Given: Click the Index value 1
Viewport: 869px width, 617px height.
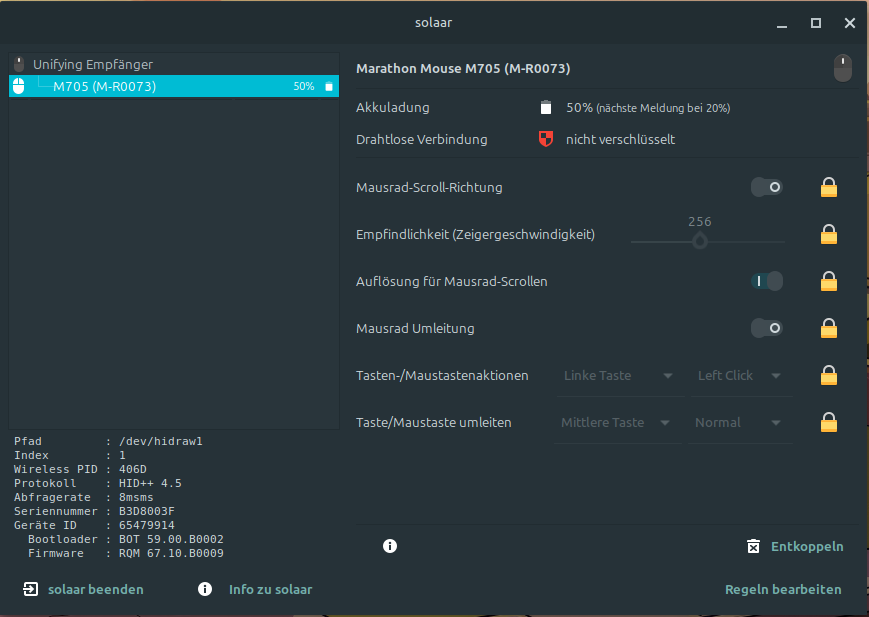Looking at the screenshot, I should tap(122, 455).
